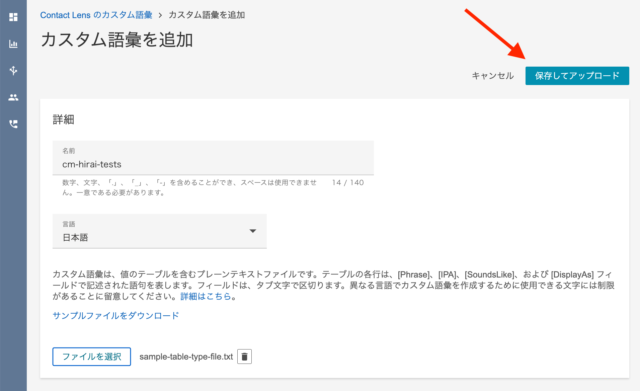Open the routing flow sidebar icon
The width and height of the screenshot is (640, 391).
(x=13, y=70)
